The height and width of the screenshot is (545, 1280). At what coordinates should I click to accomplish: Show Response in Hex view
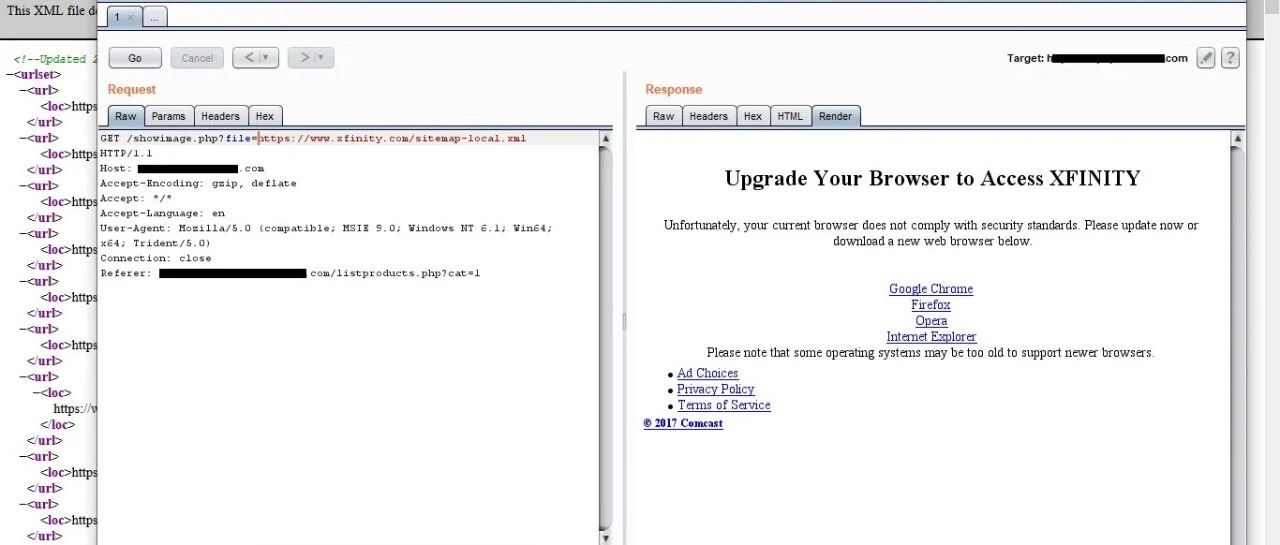[753, 116]
